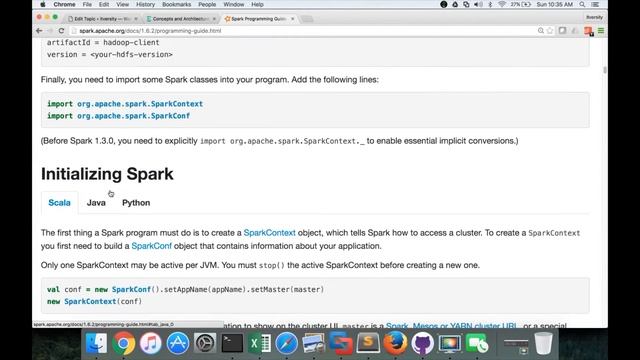Open Finder from the Dock
This screenshot has height=360, width=640.
[x=96, y=343]
